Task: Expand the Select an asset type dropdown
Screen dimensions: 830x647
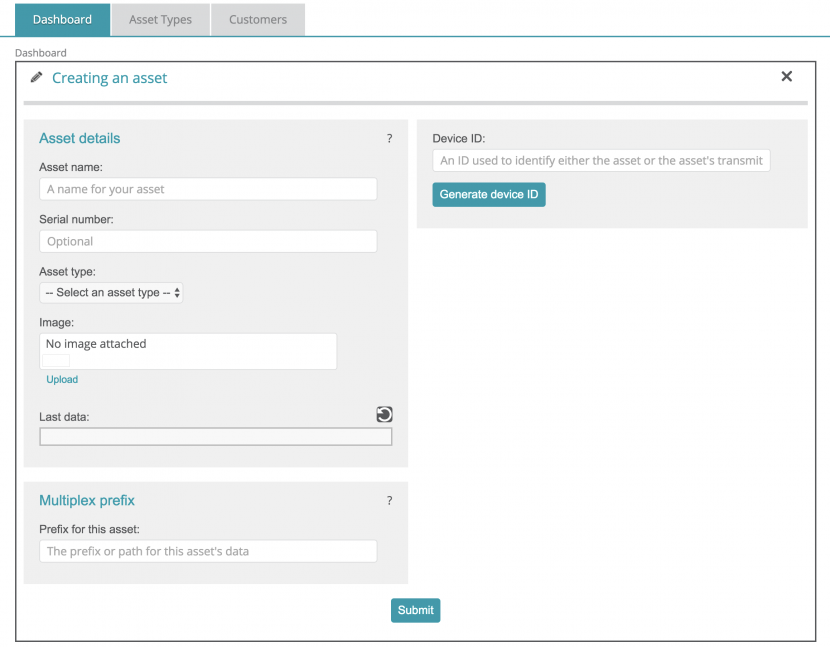Action: pos(112,293)
